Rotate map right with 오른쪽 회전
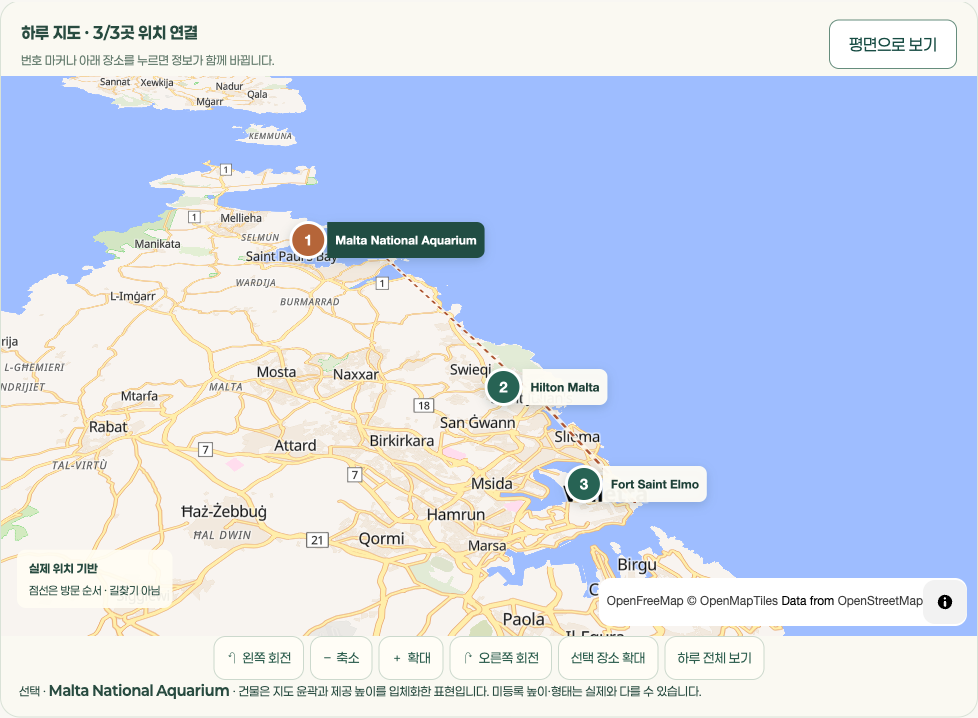The width and height of the screenshot is (978, 718). [501, 658]
